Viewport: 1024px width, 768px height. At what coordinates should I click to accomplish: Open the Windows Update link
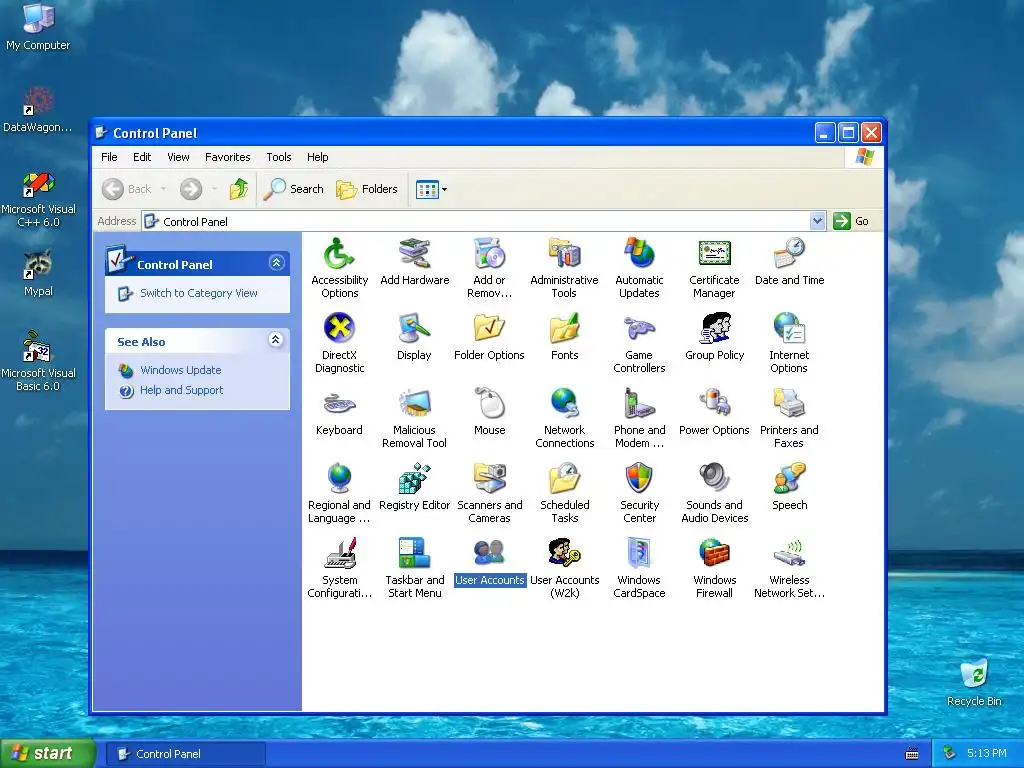(x=180, y=370)
